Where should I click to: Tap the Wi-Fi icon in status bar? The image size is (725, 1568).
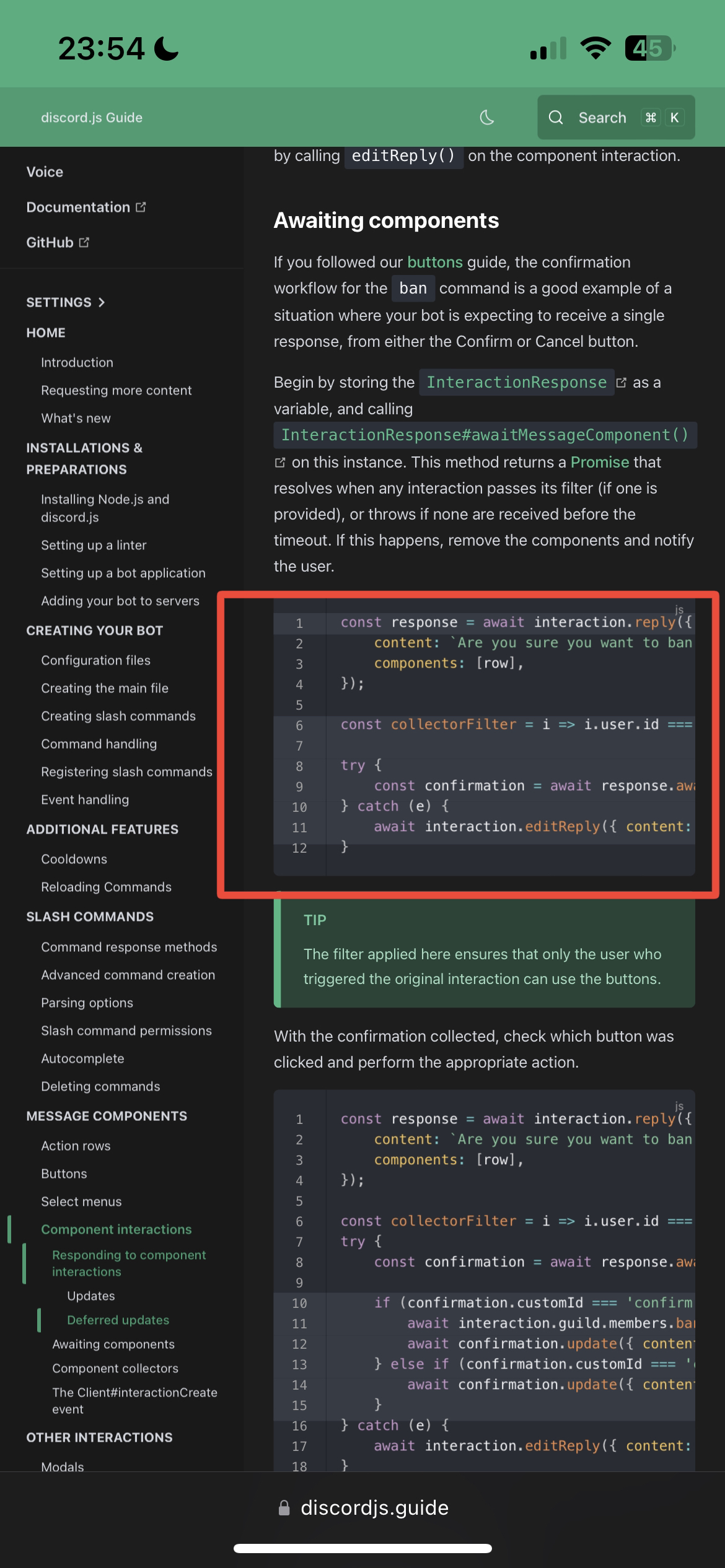(595, 48)
